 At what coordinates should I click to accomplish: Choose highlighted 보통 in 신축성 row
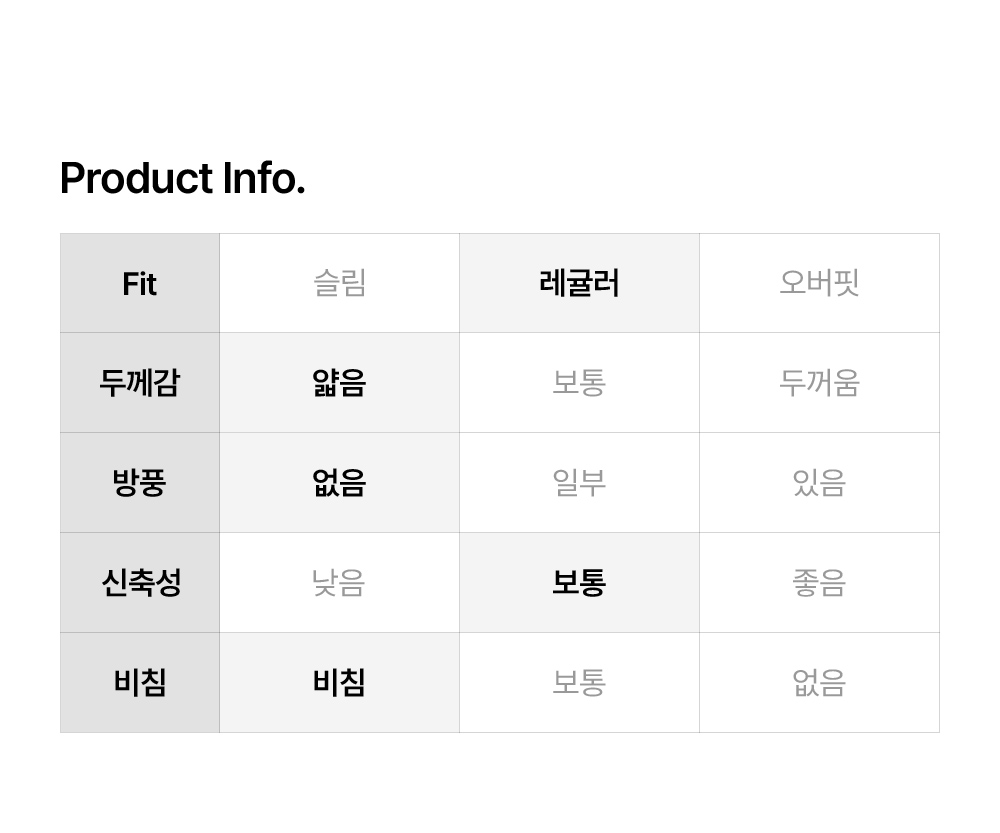pyautogui.click(x=579, y=583)
